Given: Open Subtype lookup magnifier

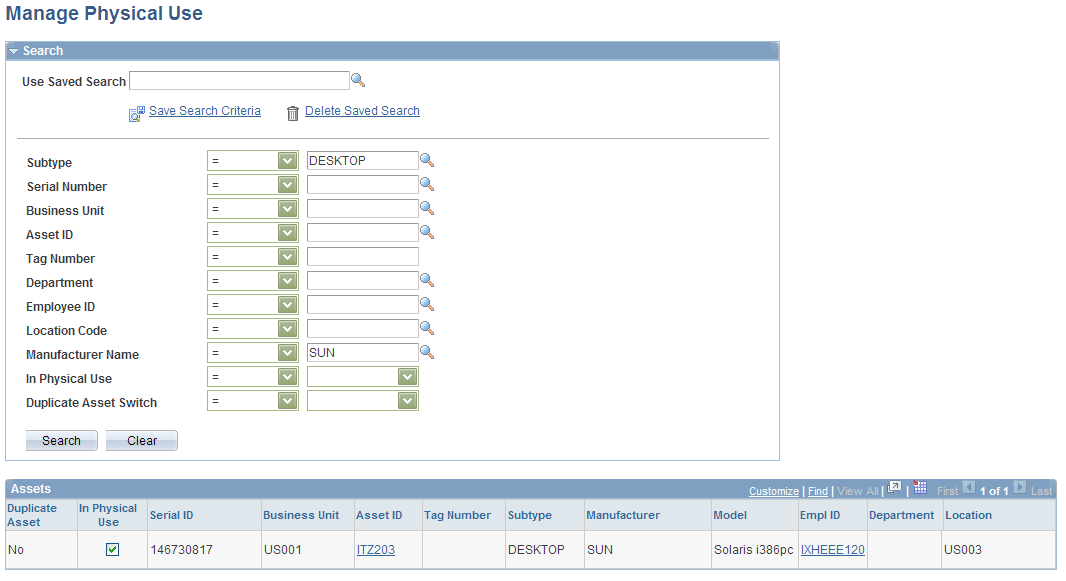Looking at the screenshot, I should 427,160.
